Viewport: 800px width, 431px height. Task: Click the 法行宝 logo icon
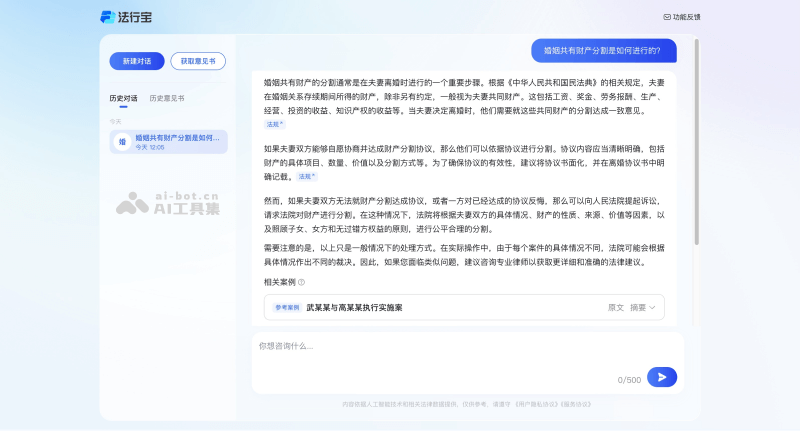(108, 16)
